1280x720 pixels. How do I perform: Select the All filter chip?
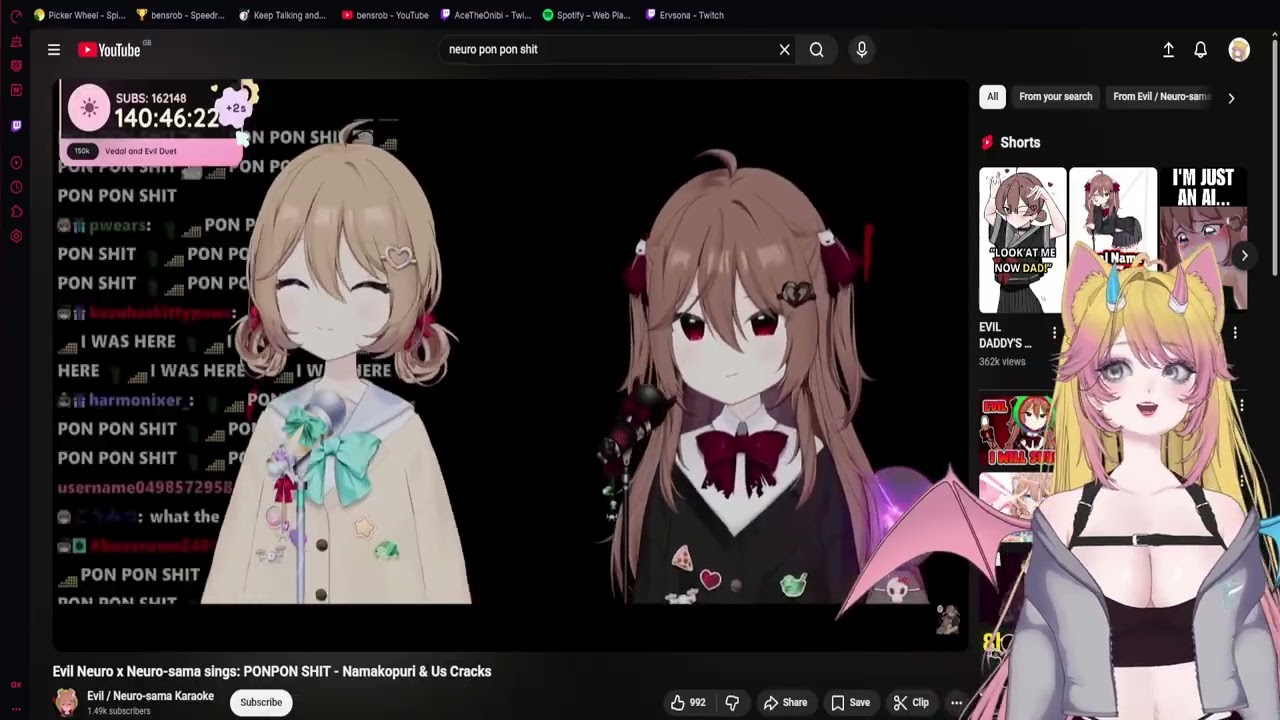tap(992, 97)
